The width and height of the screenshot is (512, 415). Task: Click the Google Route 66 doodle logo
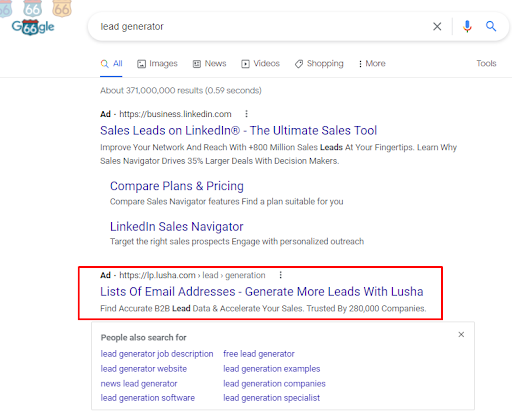[33, 27]
